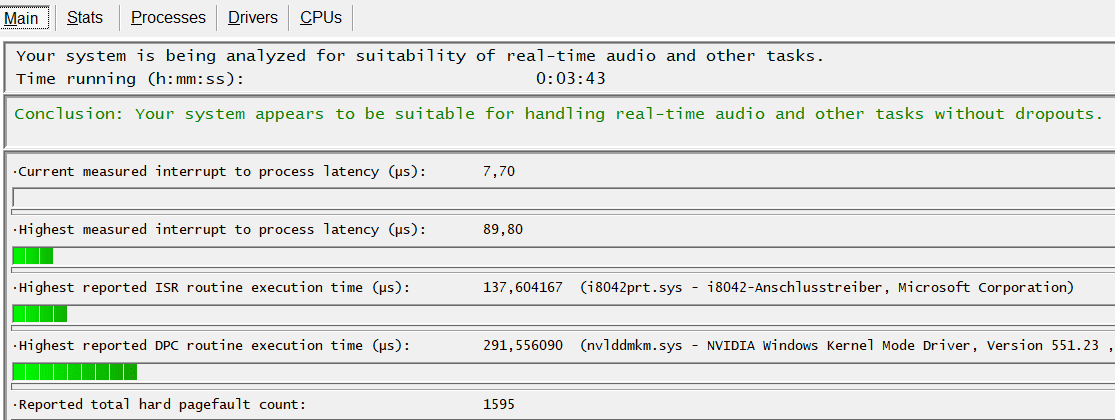The height and width of the screenshot is (420, 1115).
Task: Click the DPC execution time green bar
Action: click(74, 372)
